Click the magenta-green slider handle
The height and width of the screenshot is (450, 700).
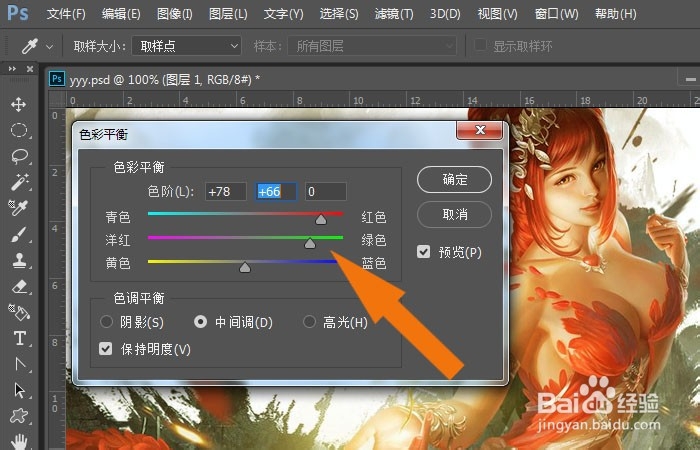click(x=310, y=243)
